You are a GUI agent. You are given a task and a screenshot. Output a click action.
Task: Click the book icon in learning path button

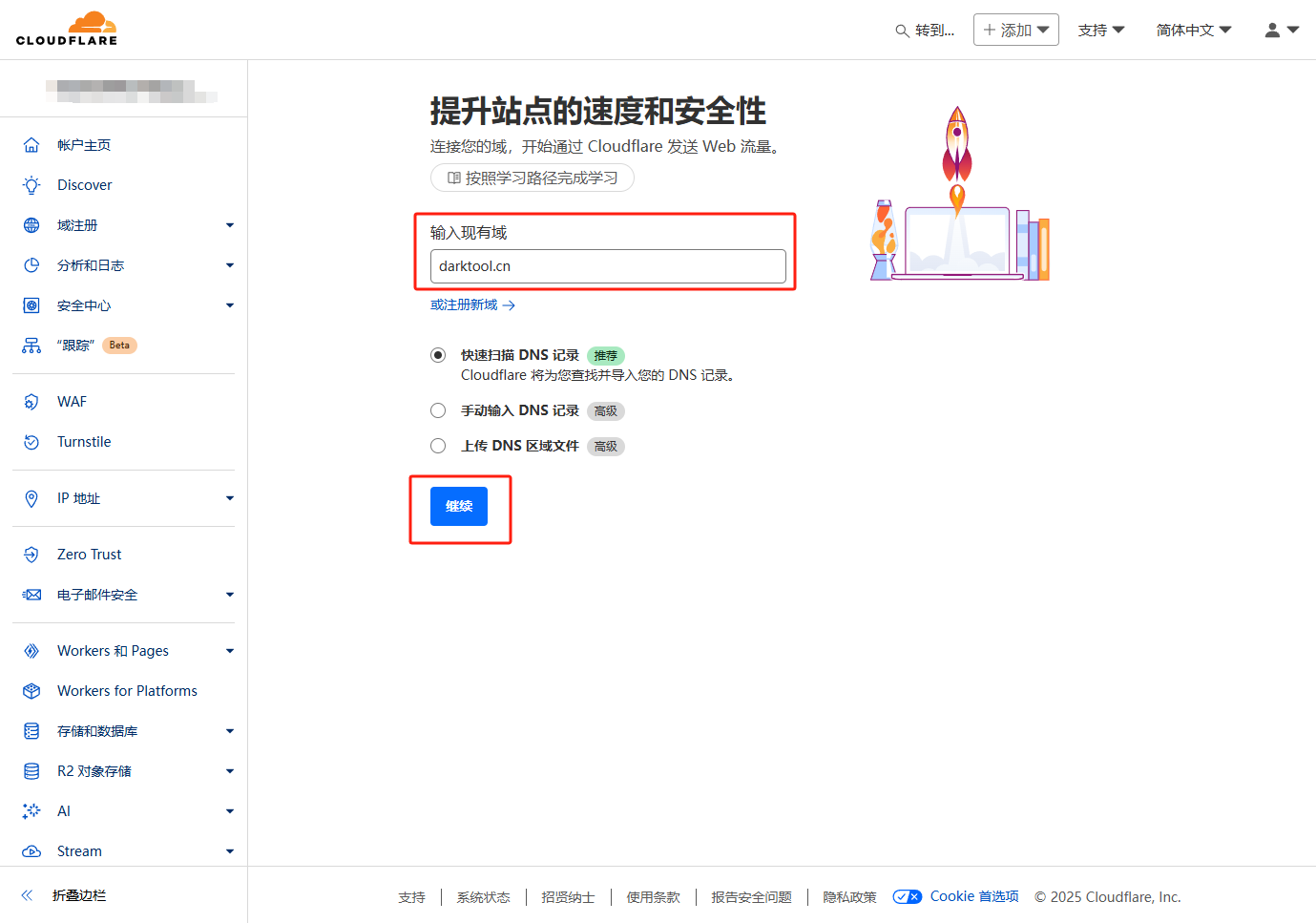pyautogui.click(x=454, y=178)
